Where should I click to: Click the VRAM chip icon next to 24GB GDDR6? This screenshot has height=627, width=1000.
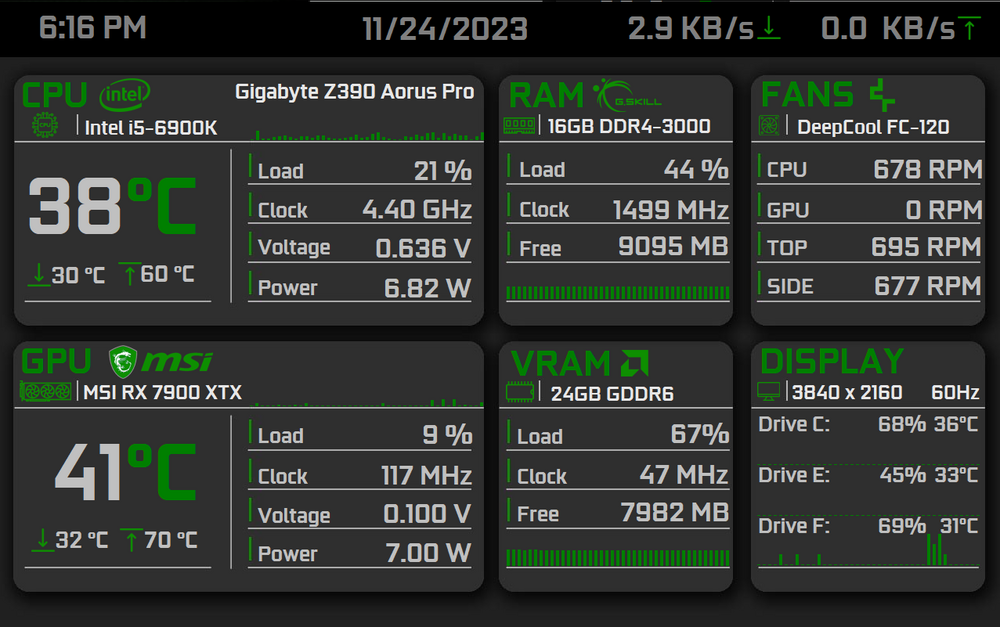520,392
